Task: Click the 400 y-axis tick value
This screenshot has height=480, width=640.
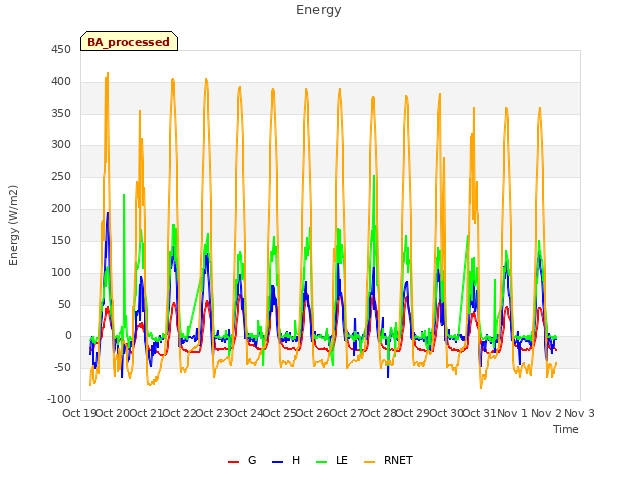Action: click(x=61, y=82)
